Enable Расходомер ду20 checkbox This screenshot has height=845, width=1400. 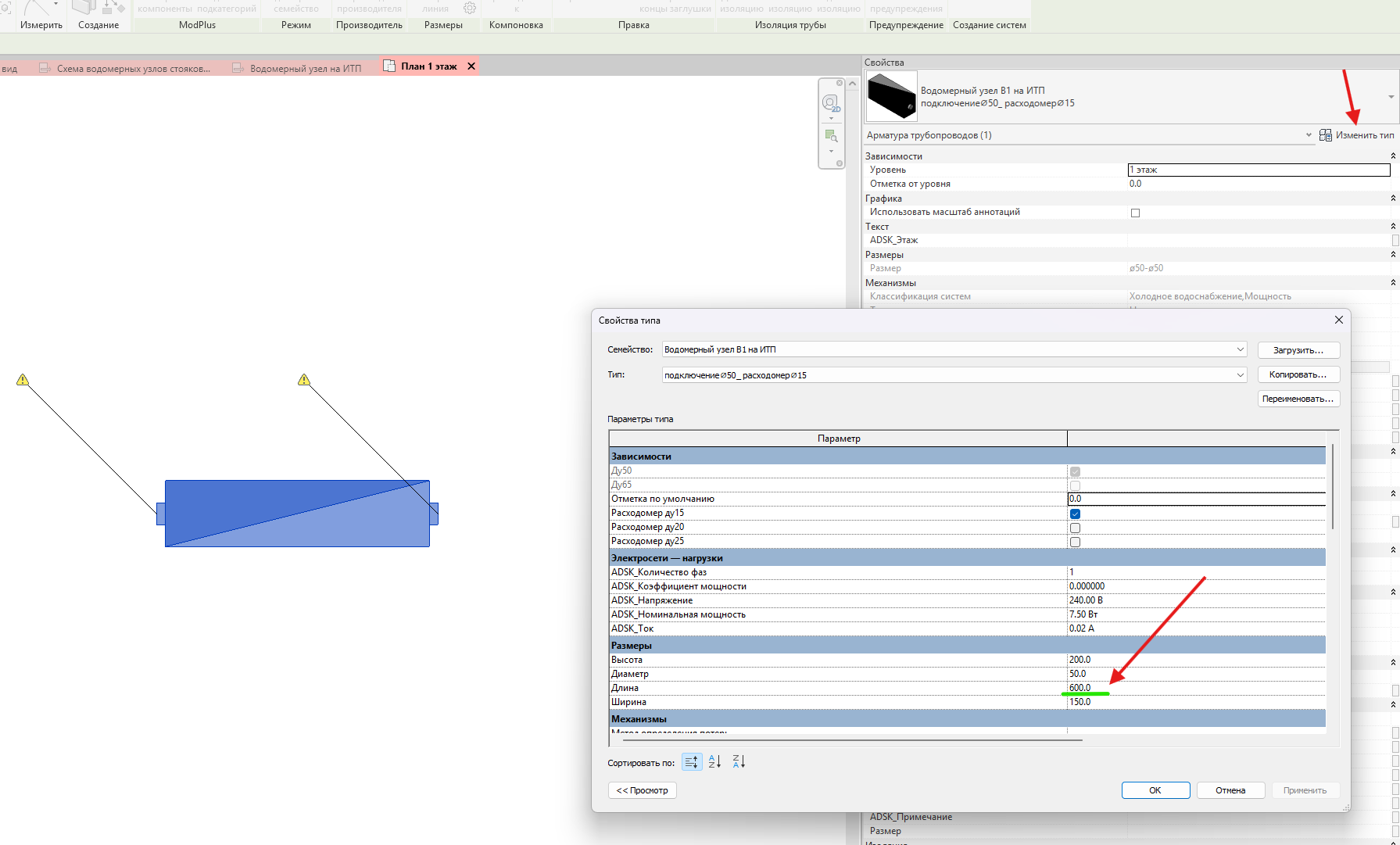point(1075,528)
